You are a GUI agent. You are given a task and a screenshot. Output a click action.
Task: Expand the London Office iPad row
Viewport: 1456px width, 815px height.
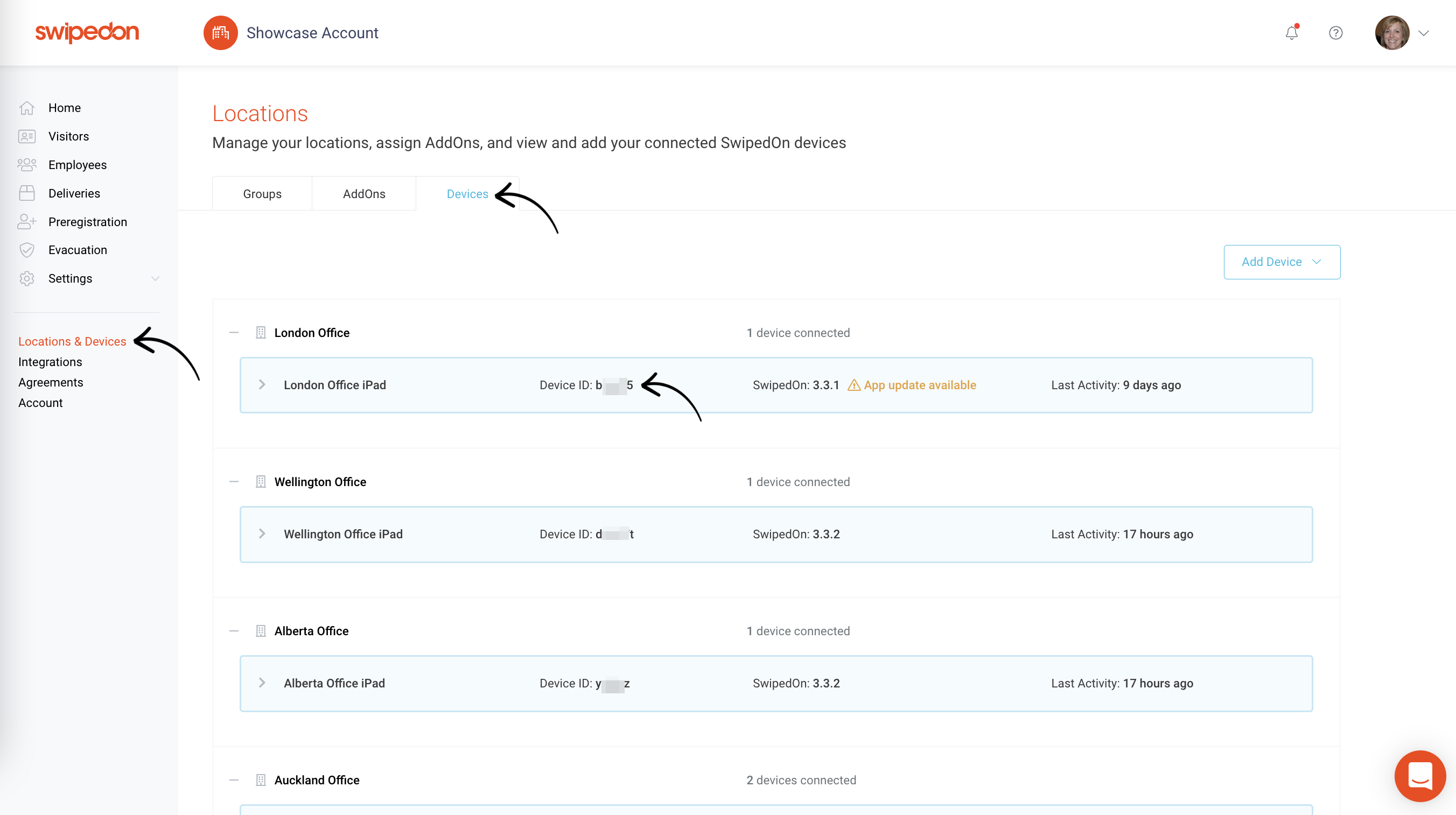point(262,384)
